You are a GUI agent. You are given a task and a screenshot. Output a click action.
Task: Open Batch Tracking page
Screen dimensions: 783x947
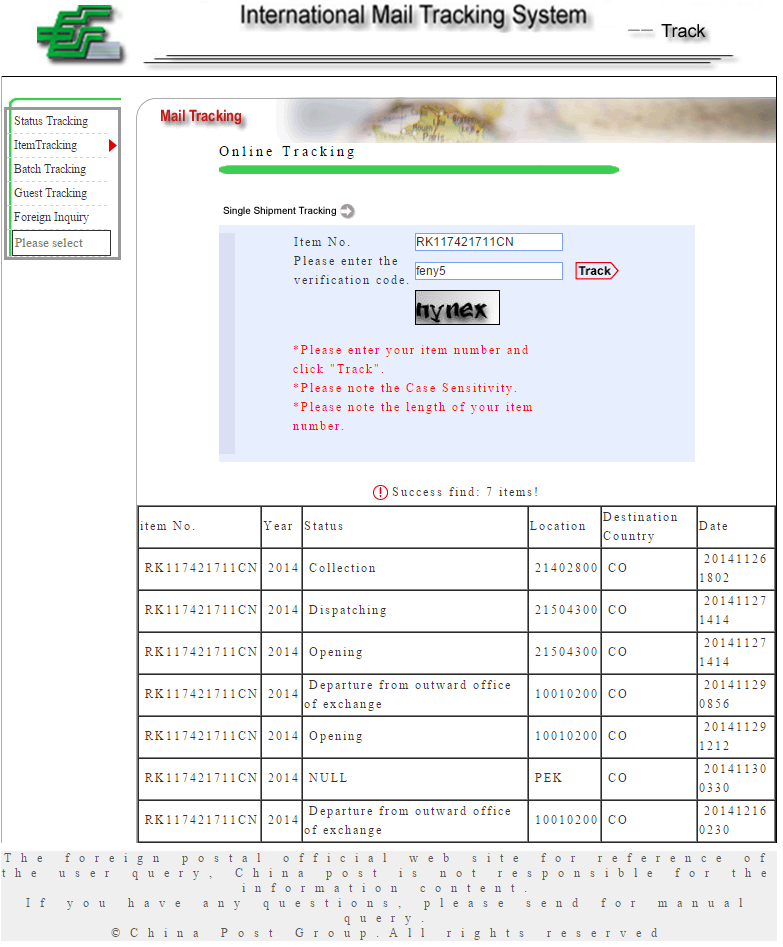point(50,169)
